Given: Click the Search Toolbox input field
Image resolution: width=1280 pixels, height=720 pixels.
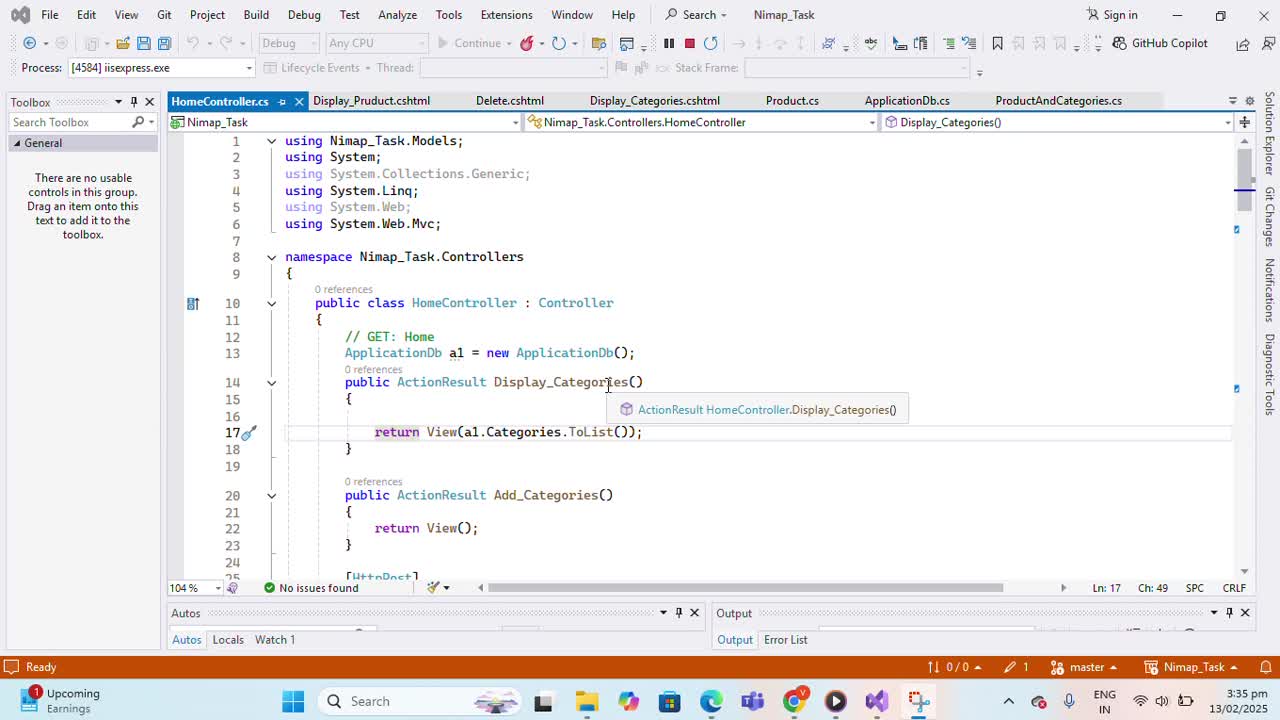Looking at the screenshot, I should [68, 122].
